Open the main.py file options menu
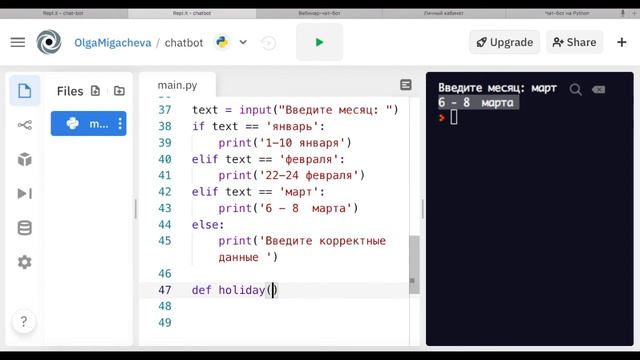The width and height of the screenshot is (640, 360). [x=120, y=123]
